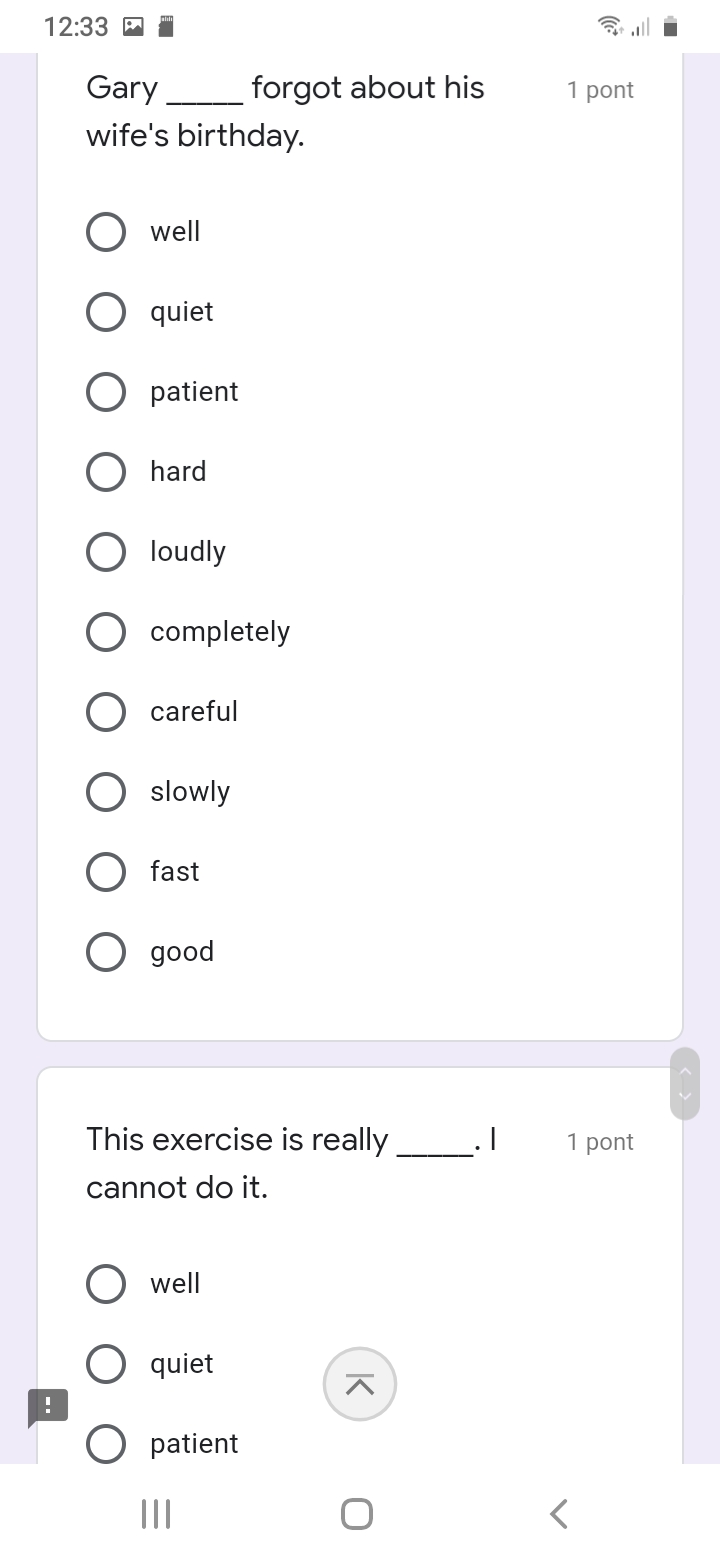
Task: Grab the page scrollbar handle
Action: 685,1084
